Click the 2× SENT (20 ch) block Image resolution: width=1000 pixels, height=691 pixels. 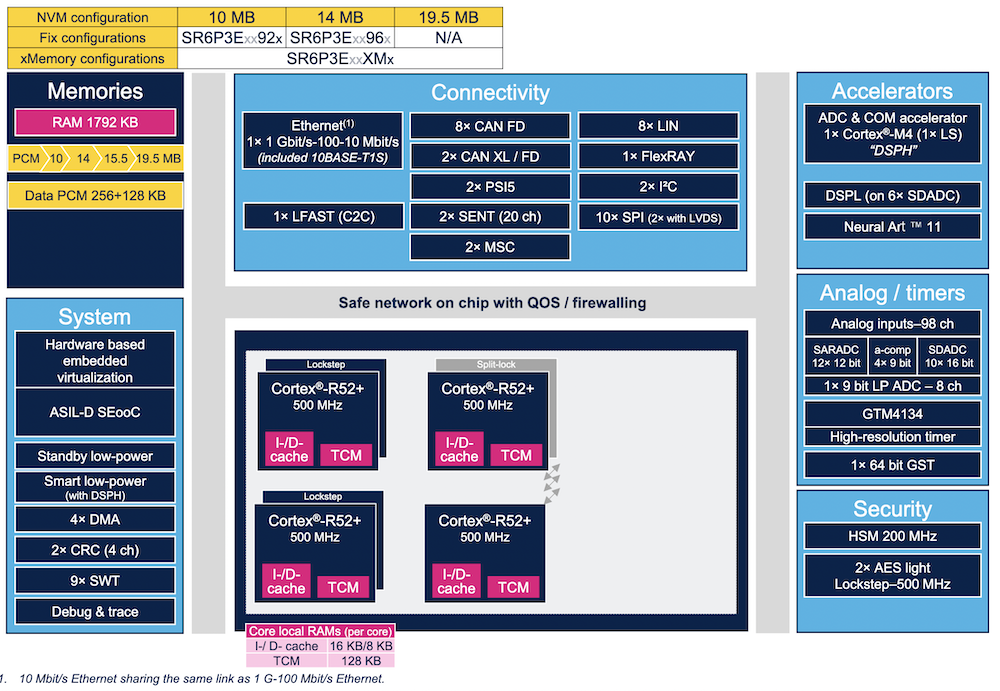coord(489,216)
